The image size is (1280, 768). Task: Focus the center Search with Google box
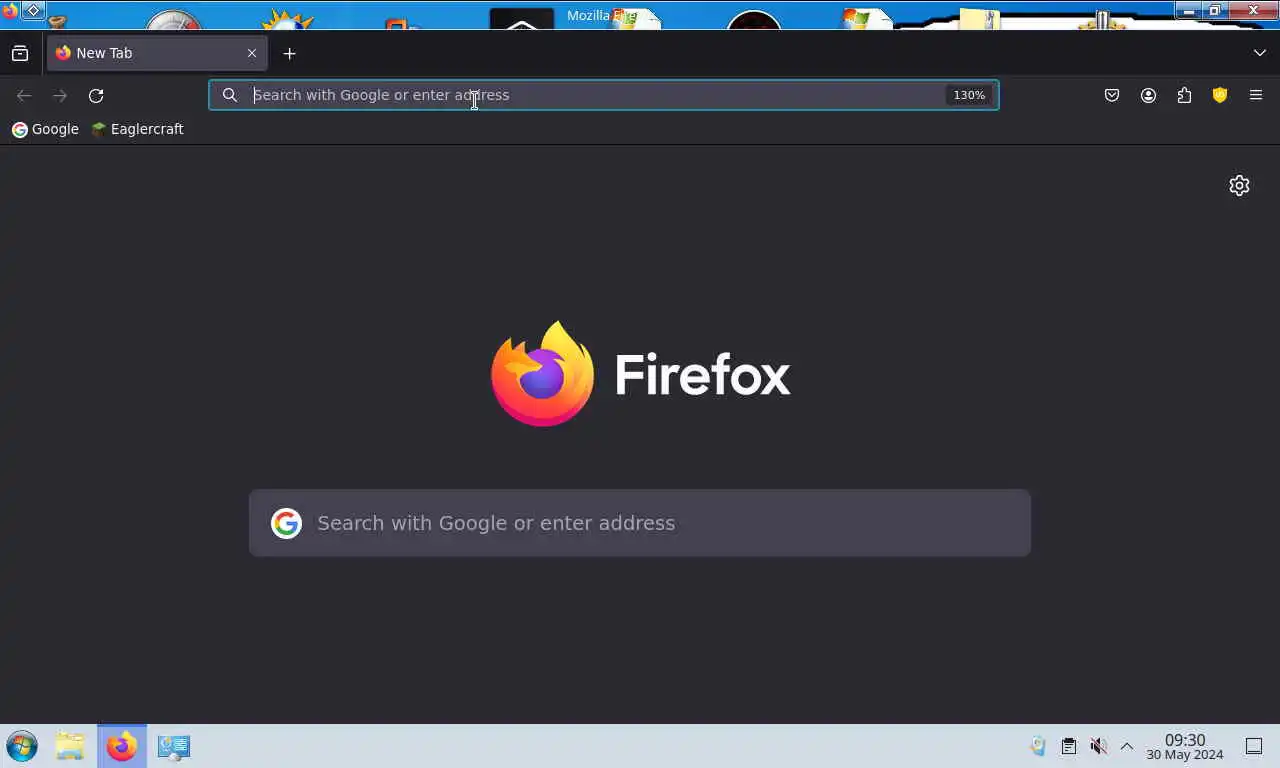point(640,523)
